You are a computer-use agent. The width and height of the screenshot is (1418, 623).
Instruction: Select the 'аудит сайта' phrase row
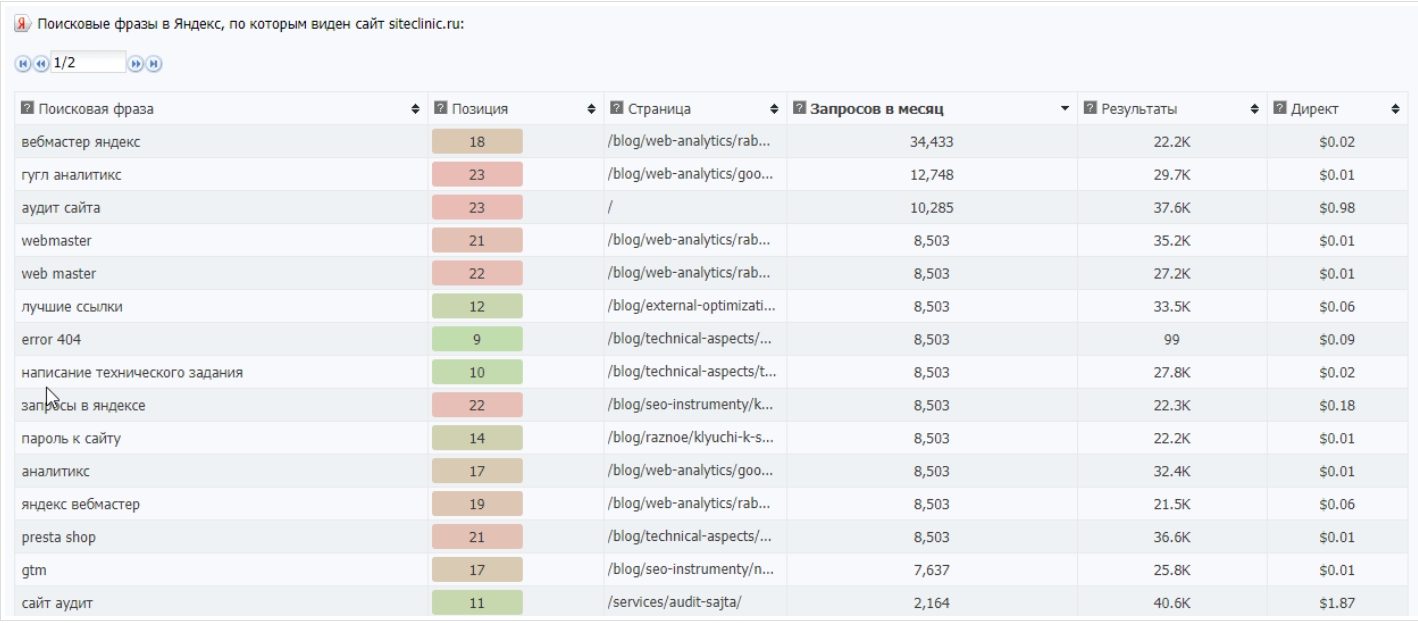(x=61, y=208)
